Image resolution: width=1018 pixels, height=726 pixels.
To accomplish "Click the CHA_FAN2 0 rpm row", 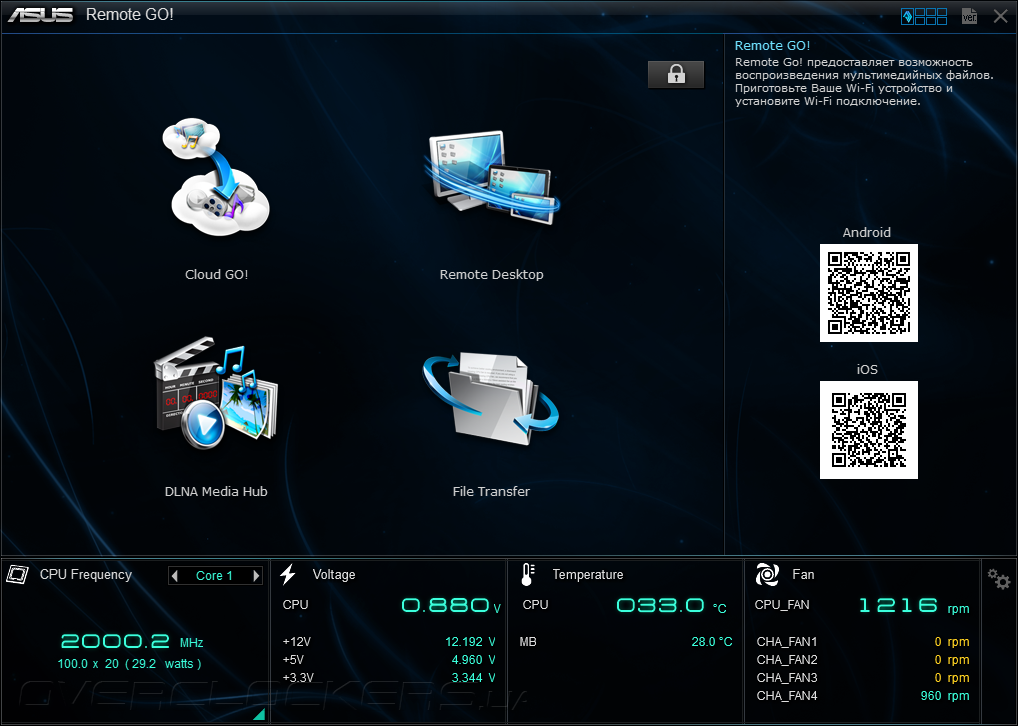I will pyautogui.click(x=863, y=660).
